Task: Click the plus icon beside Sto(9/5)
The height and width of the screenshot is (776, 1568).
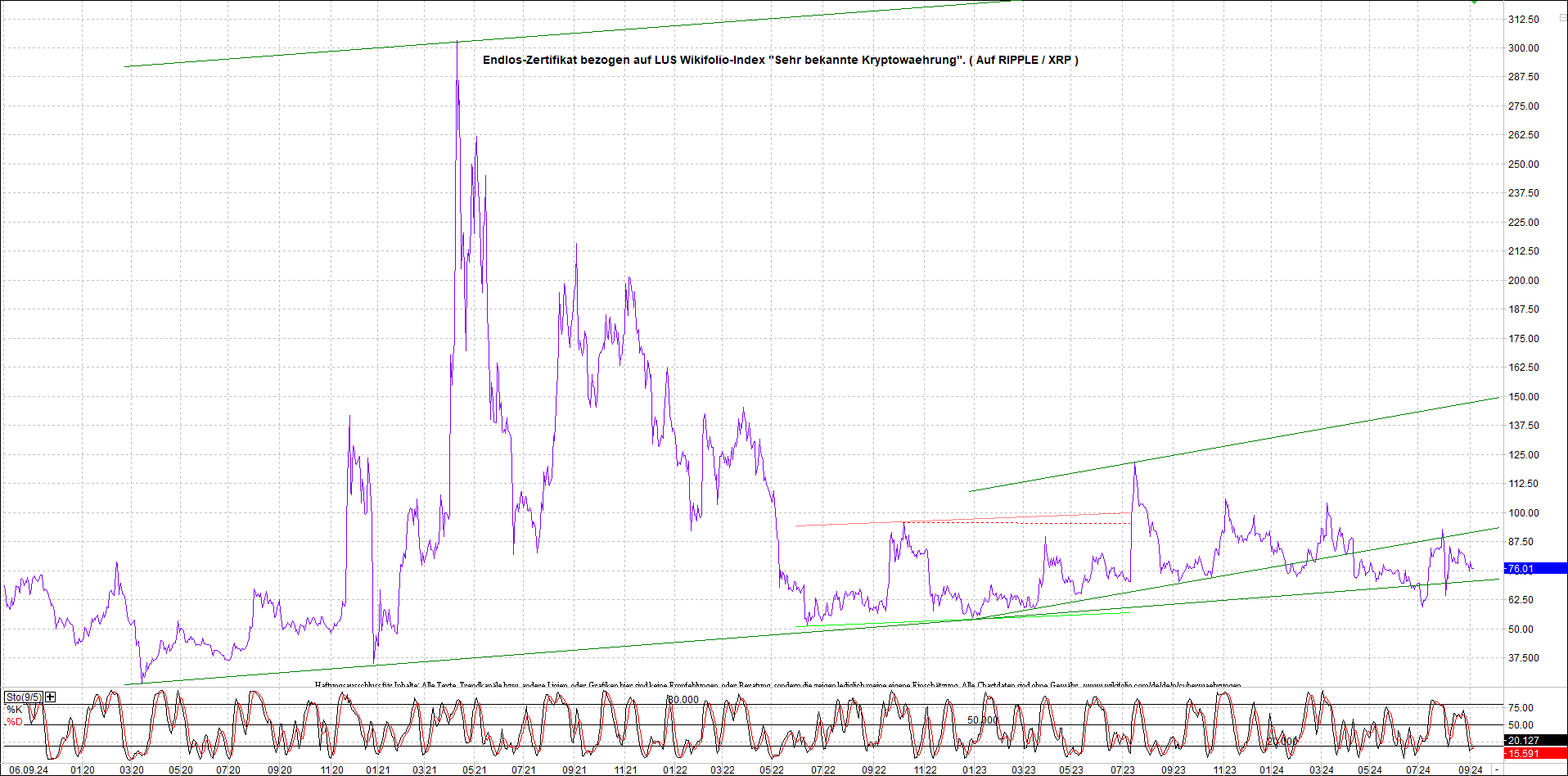Action: (x=51, y=697)
